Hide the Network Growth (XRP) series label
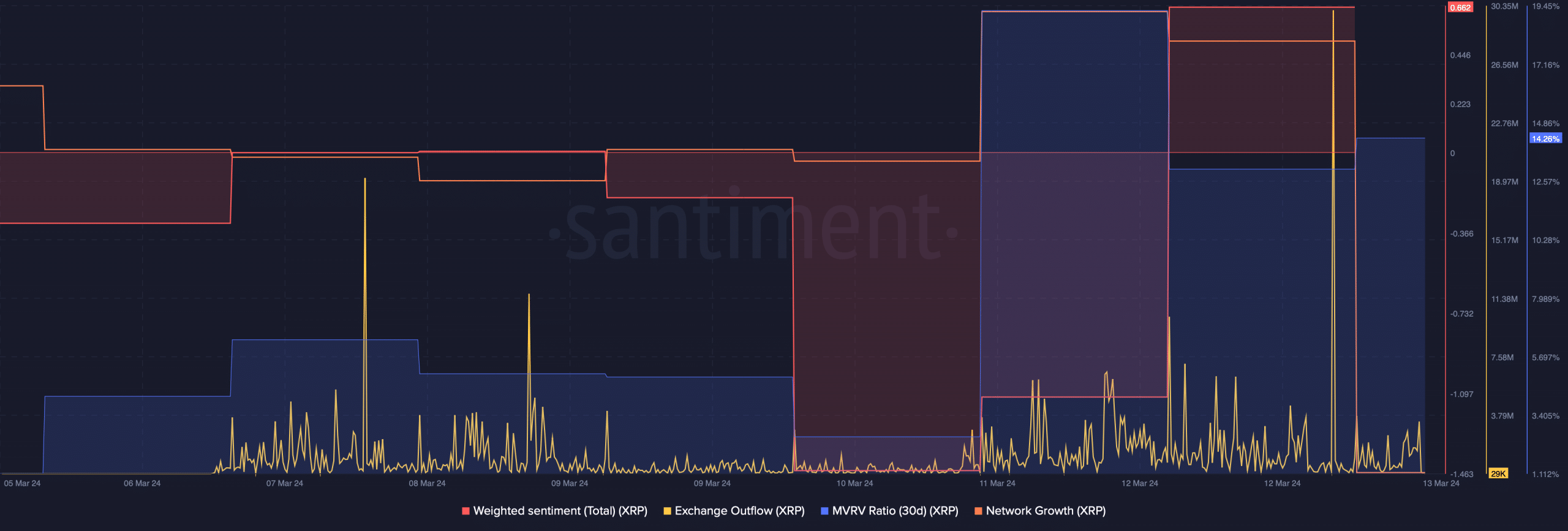1568x531 pixels. click(x=1046, y=511)
